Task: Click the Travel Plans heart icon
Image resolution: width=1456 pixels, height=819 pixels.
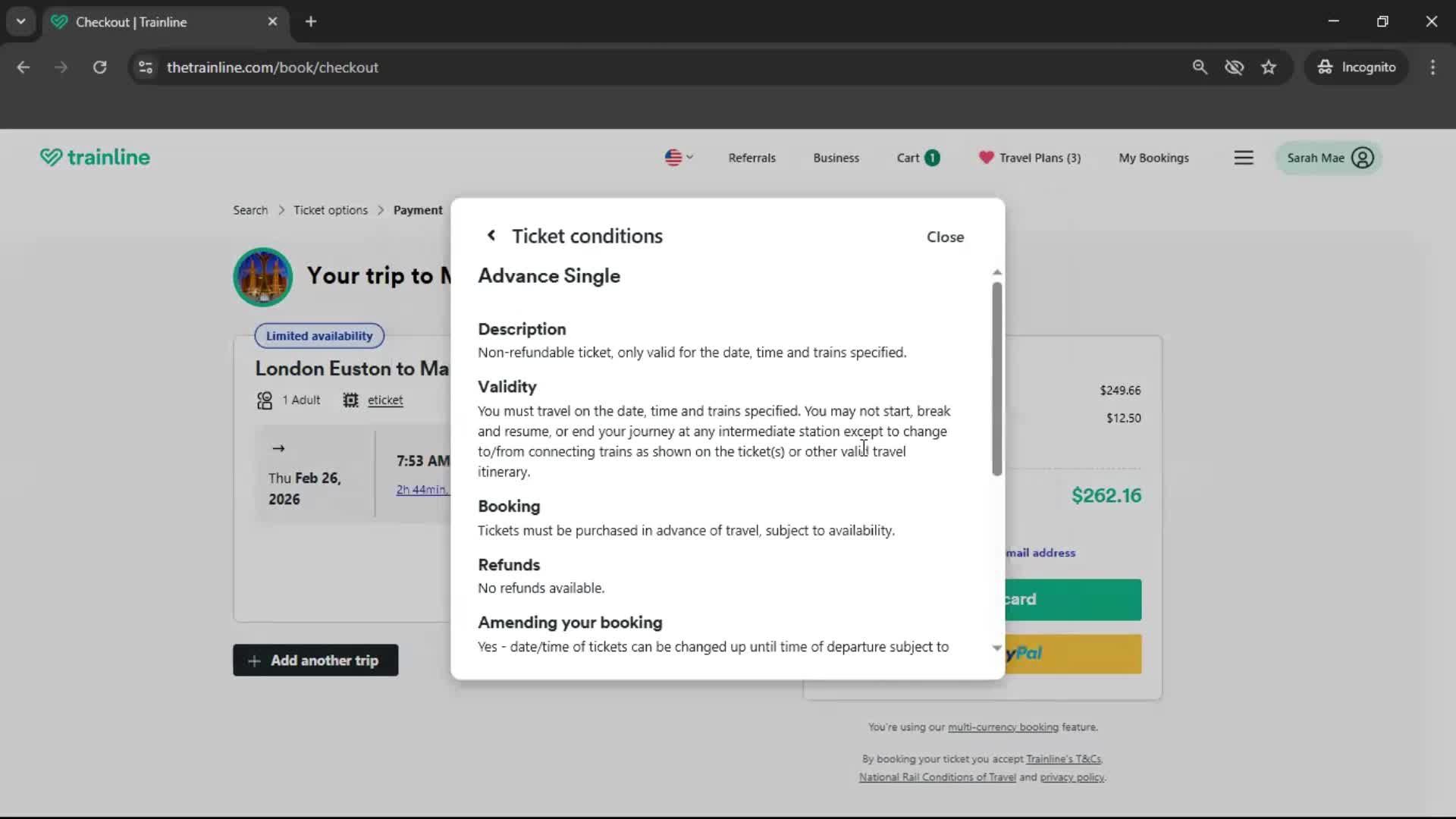Action: pyautogui.click(x=986, y=158)
